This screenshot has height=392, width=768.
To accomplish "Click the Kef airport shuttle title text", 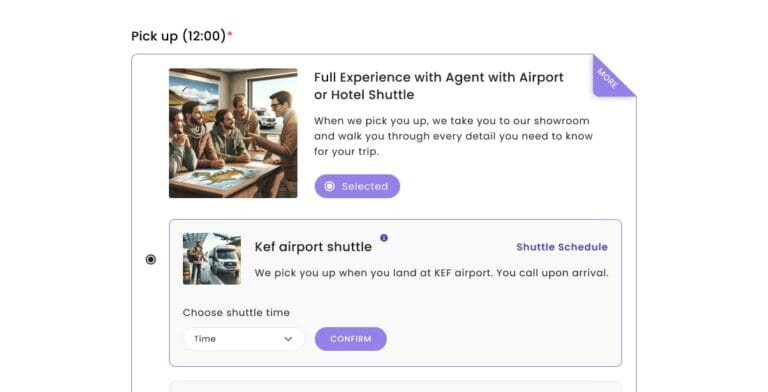I will click(313, 247).
